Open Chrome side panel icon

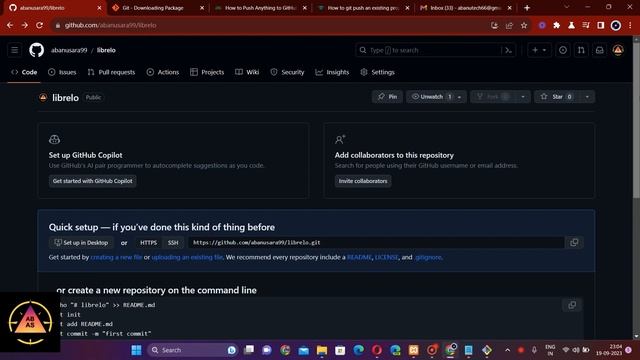[x=601, y=25]
